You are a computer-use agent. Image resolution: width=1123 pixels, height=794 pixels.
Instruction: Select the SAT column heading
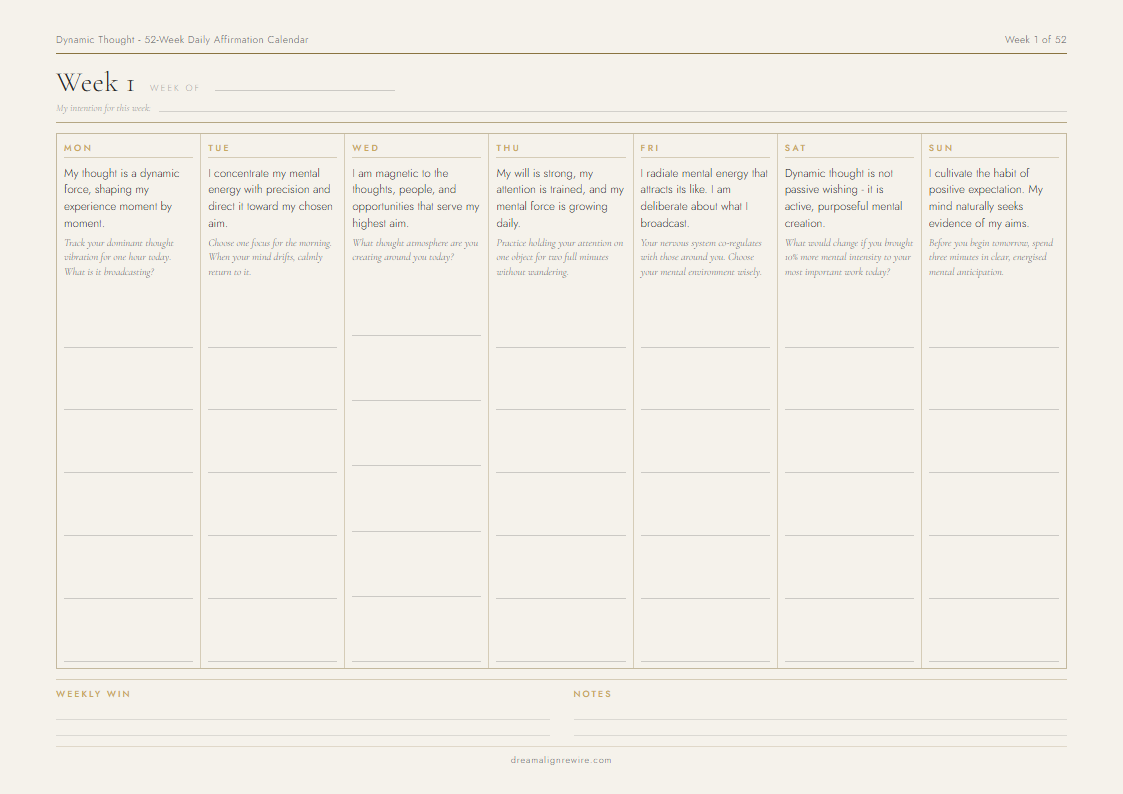point(795,148)
